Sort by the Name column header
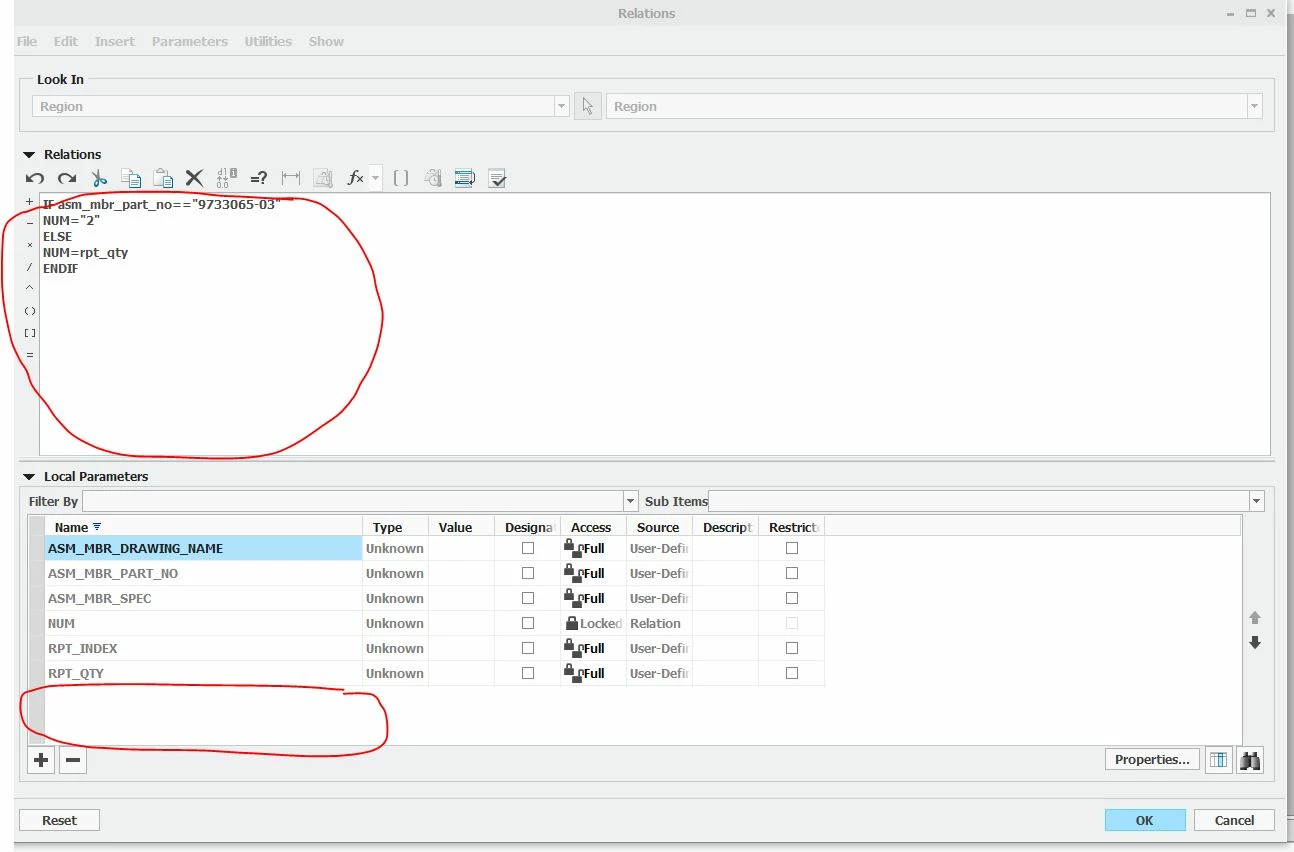This screenshot has width=1294, height=852. pos(204,527)
